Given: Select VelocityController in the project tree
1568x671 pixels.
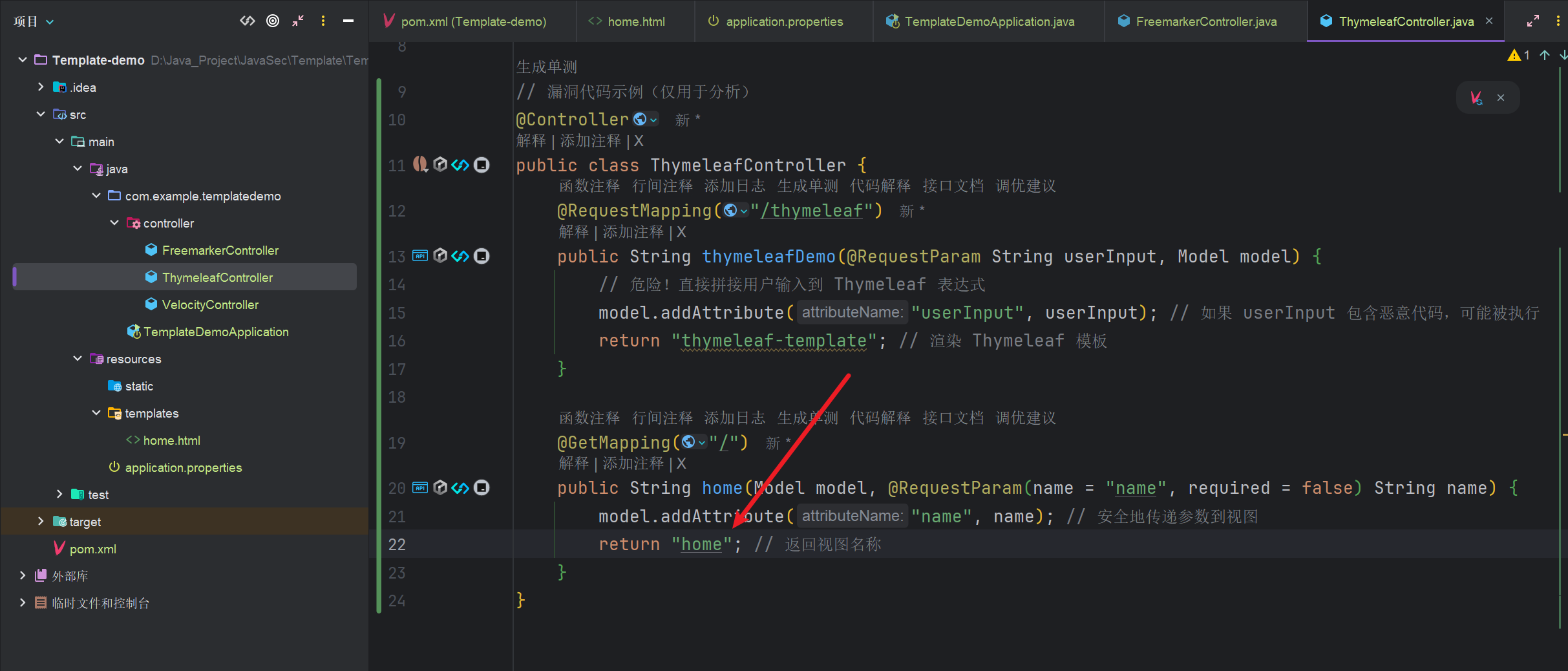Looking at the screenshot, I should tap(210, 304).
